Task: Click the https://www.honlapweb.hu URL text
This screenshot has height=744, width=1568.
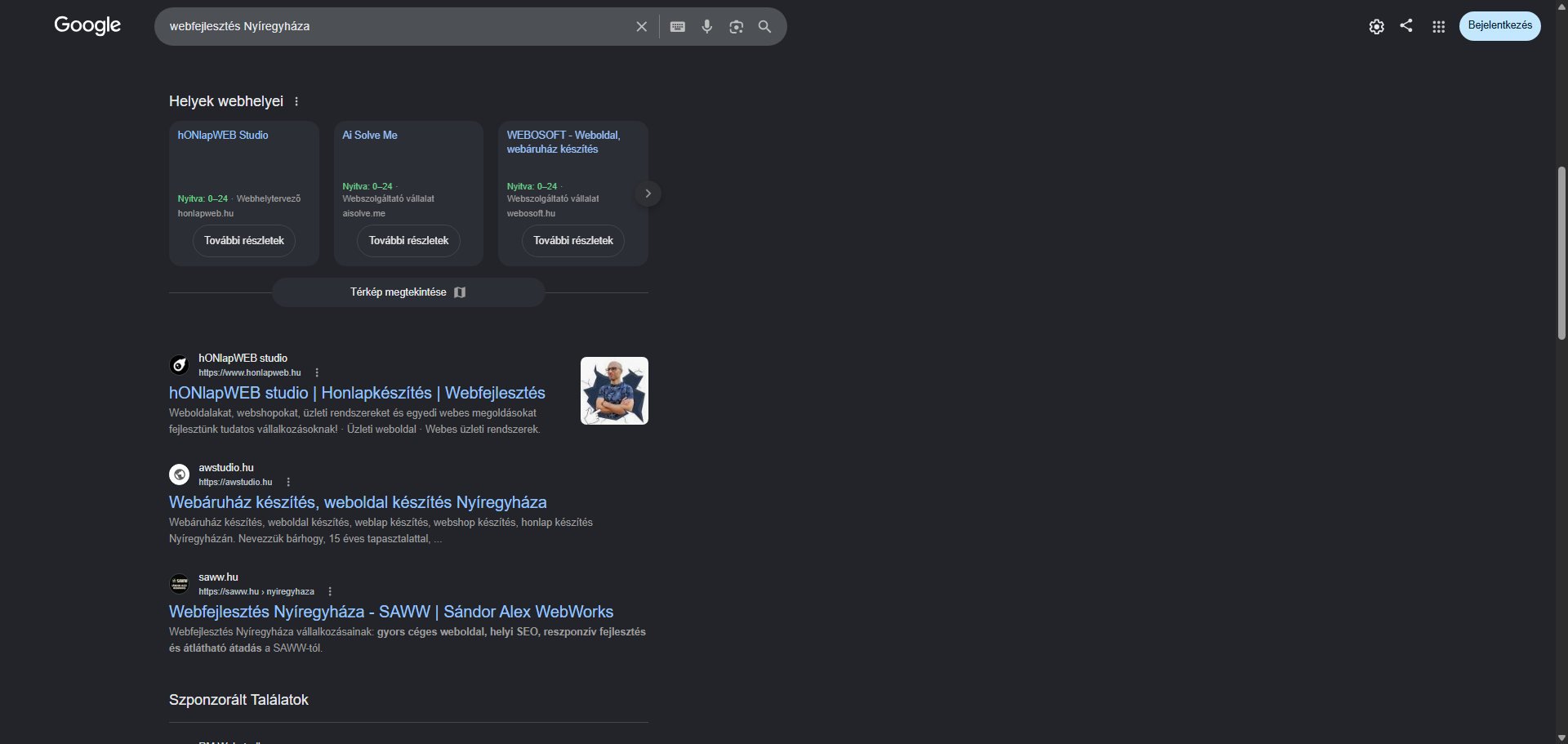Action: (x=250, y=373)
